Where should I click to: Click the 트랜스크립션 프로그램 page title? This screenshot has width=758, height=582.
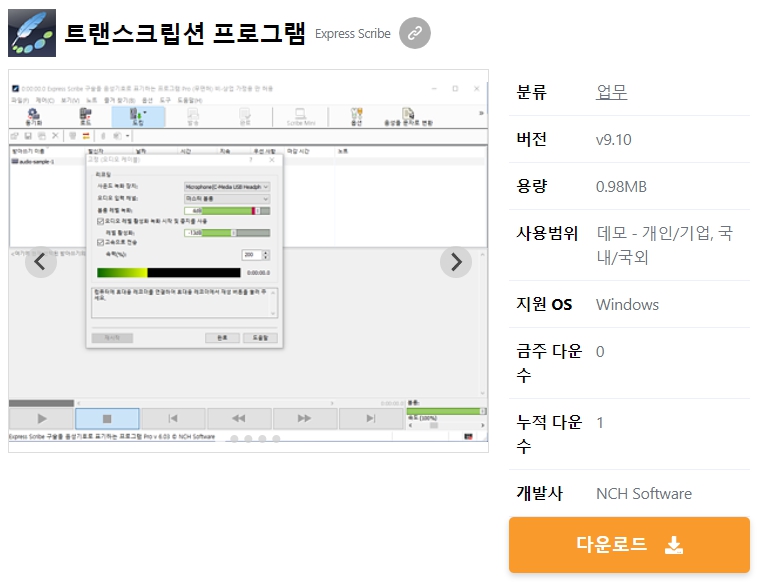(185, 33)
